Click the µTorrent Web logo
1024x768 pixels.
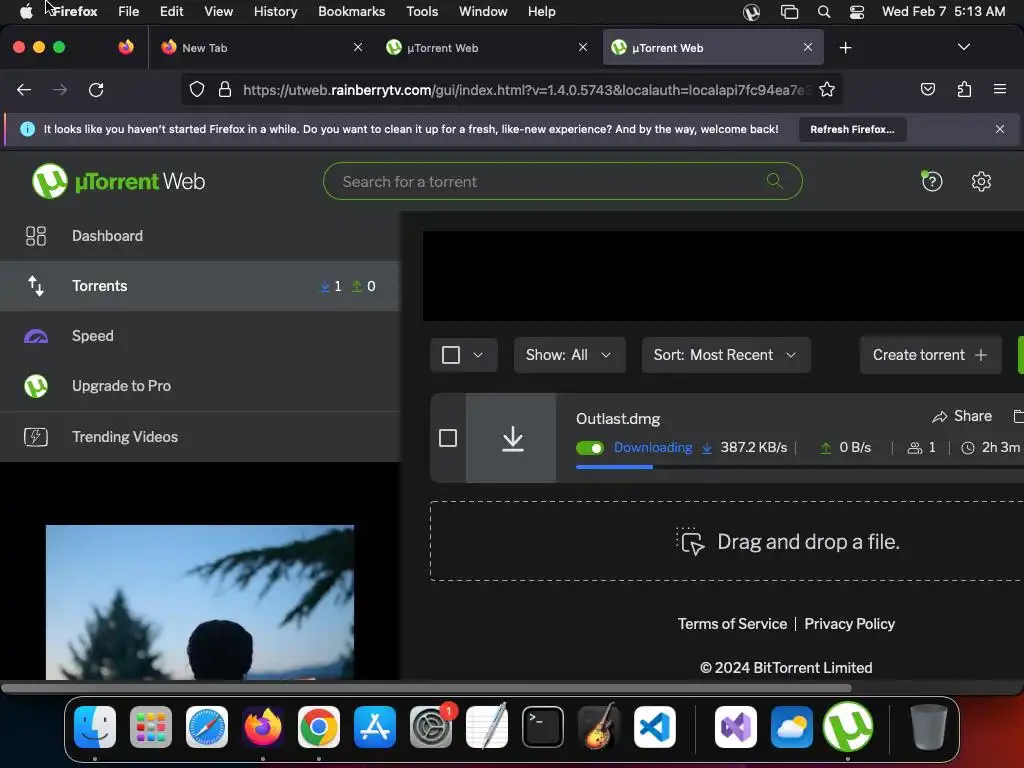tap(118, 181)
